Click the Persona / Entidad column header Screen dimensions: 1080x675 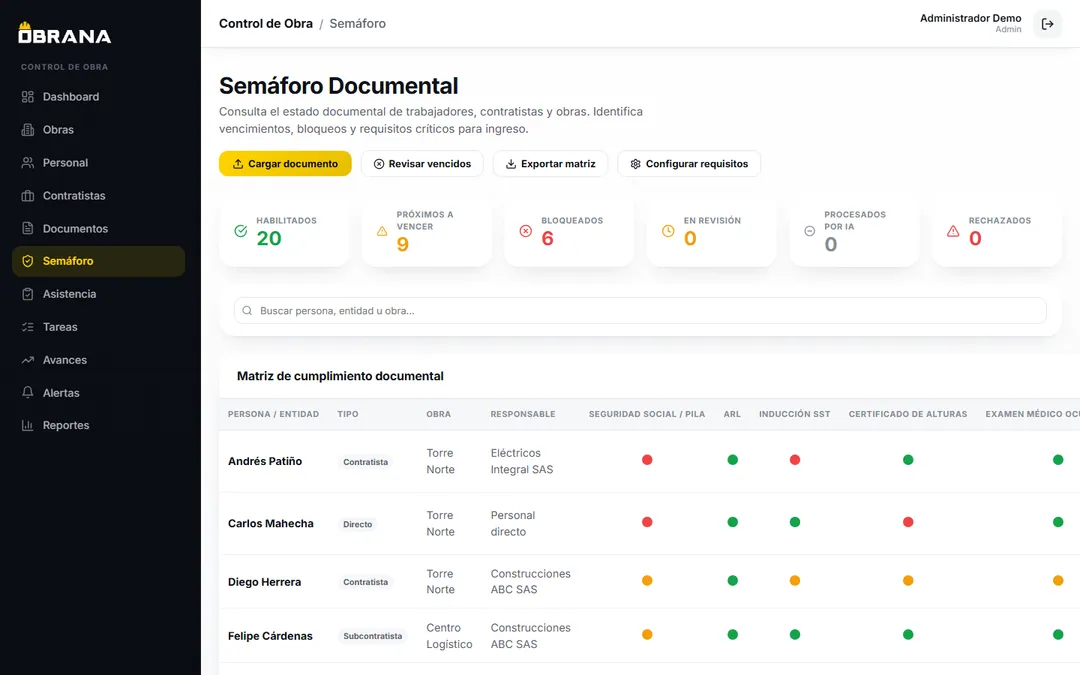coord(273,414)
